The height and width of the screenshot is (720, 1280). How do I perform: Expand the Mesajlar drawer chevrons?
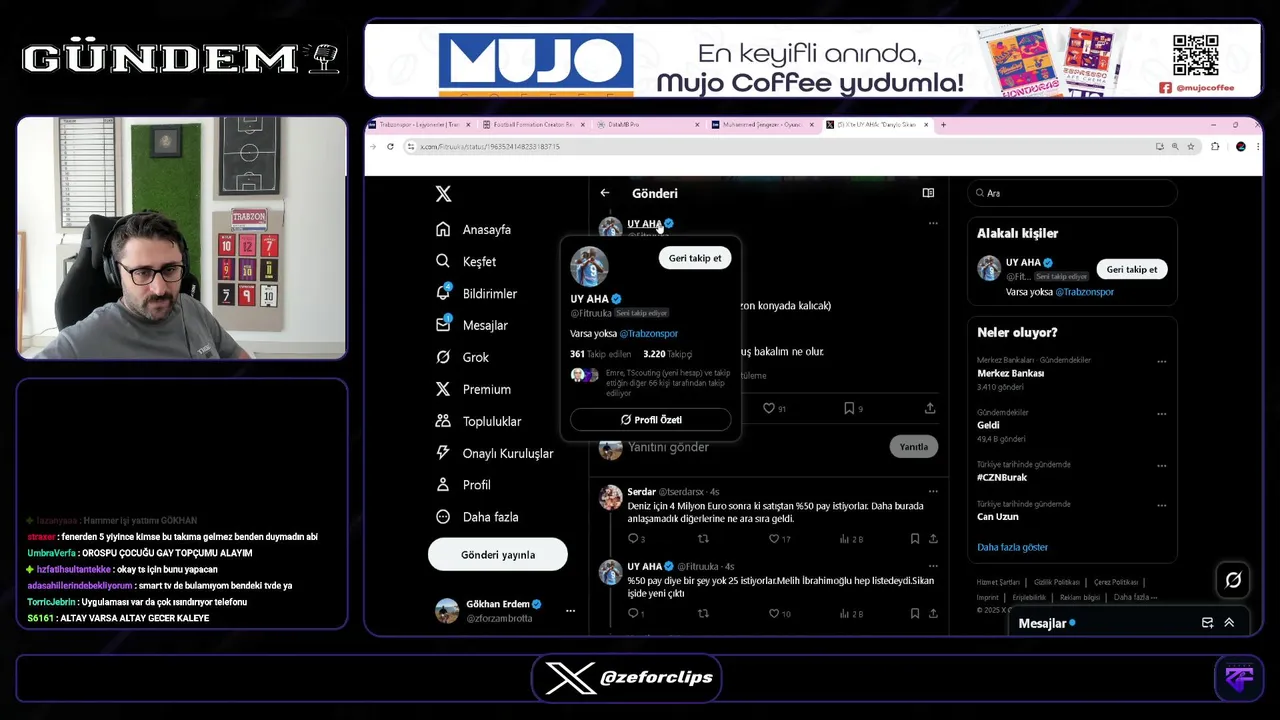(x=1229, y=623)
